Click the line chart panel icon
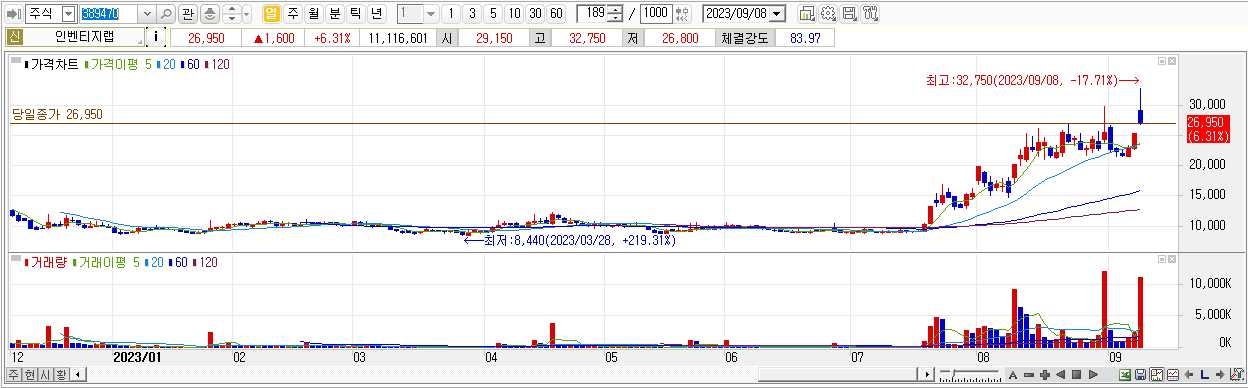The width and height of the screenshot is (1248, 388). click(1173, 375)
